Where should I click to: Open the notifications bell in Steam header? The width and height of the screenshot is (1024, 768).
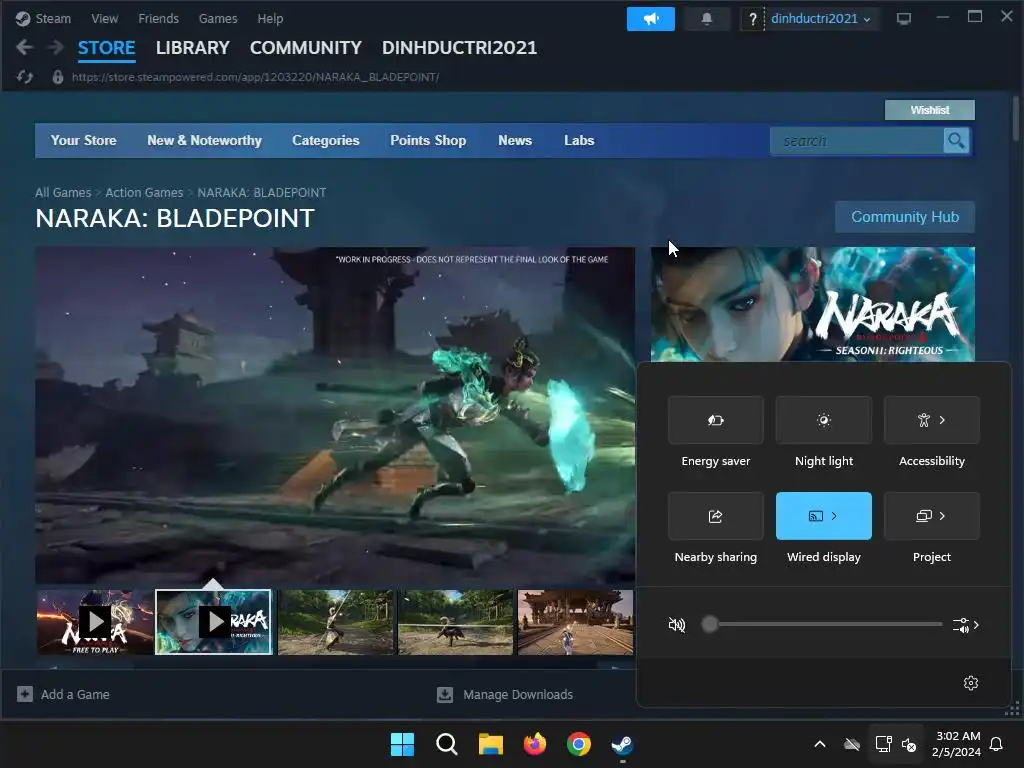707,19
